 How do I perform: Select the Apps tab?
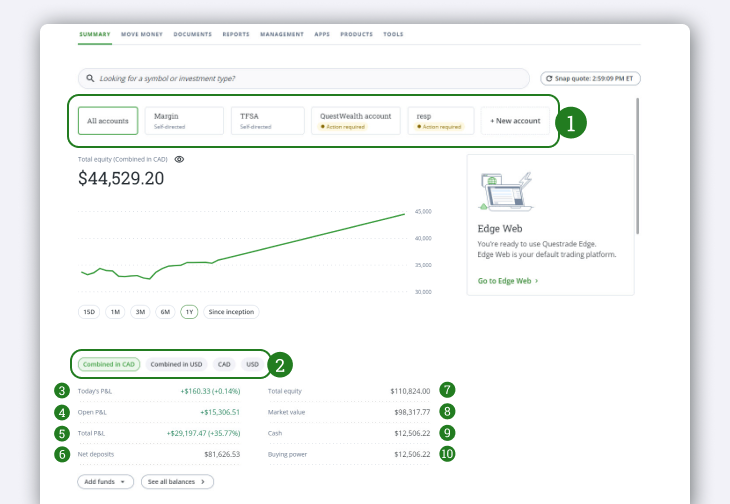(322, 34)
